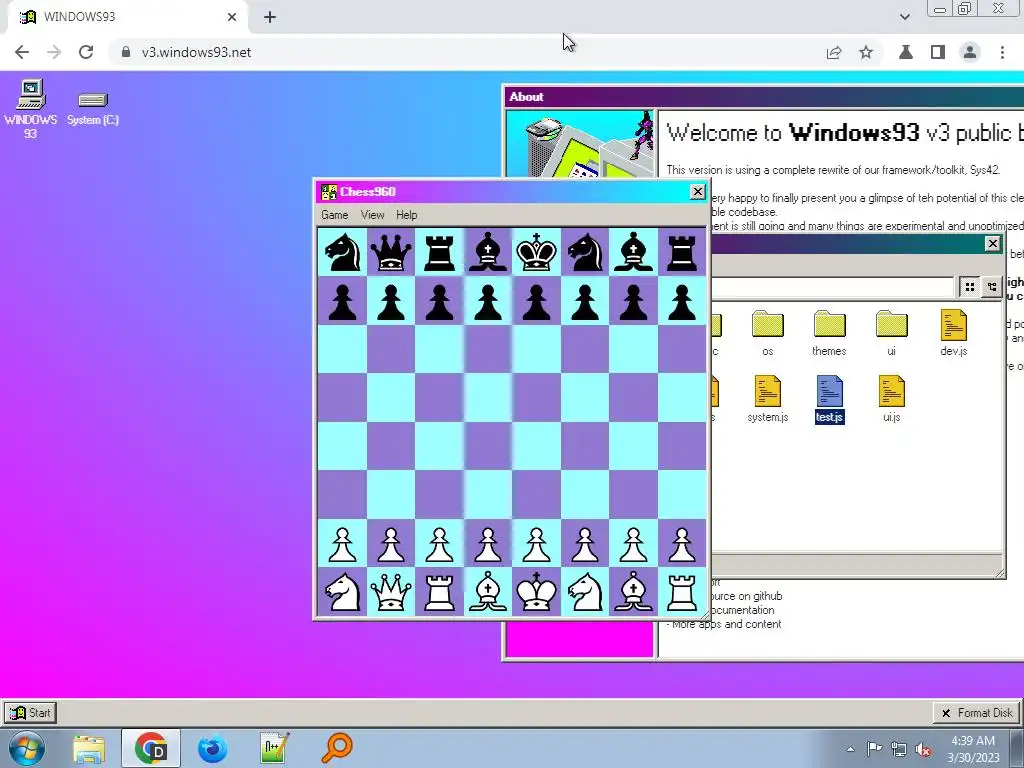Select the black queen piece
1024x768 pixels.
(391, 251)
